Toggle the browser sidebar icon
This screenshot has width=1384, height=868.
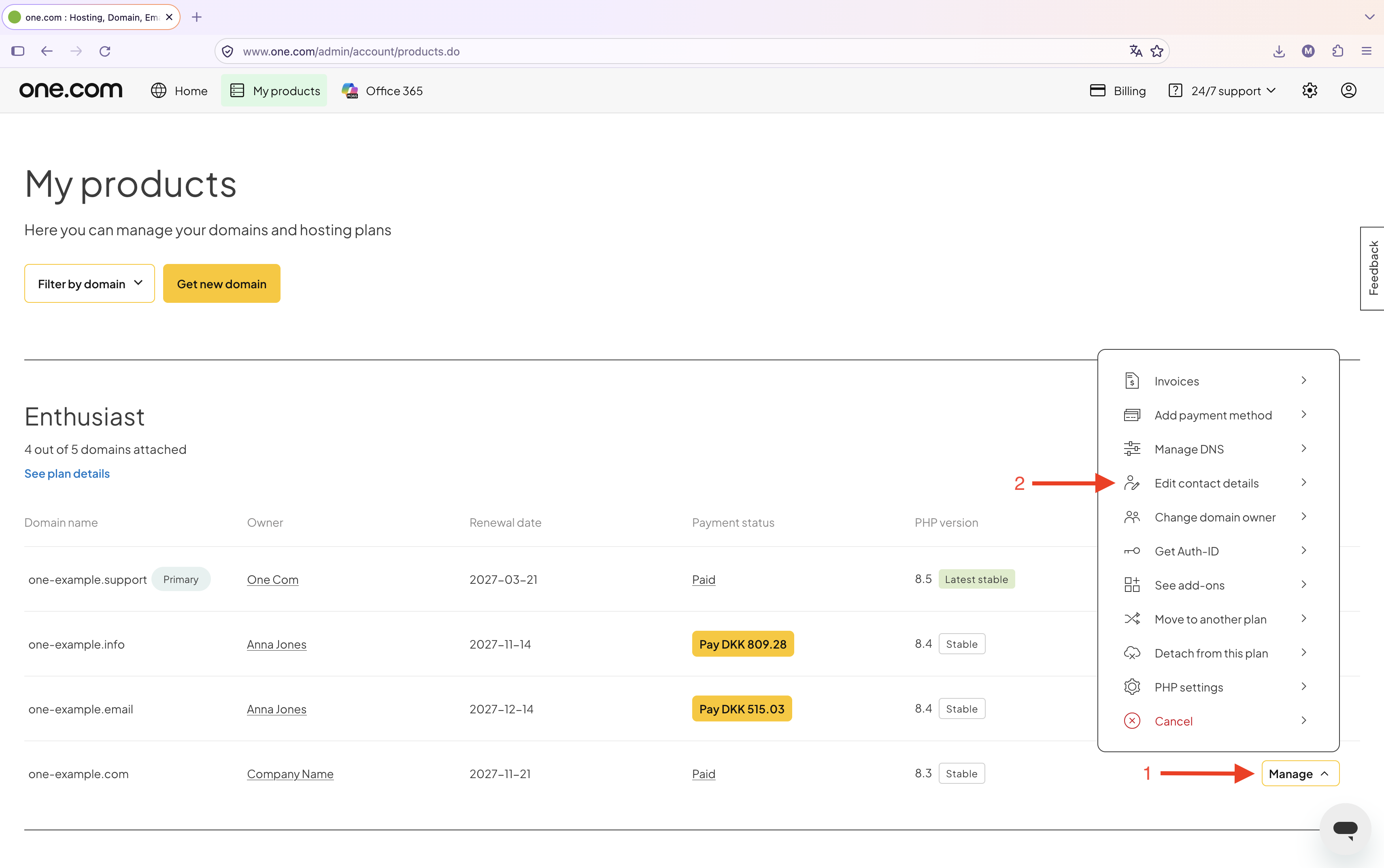18,51
